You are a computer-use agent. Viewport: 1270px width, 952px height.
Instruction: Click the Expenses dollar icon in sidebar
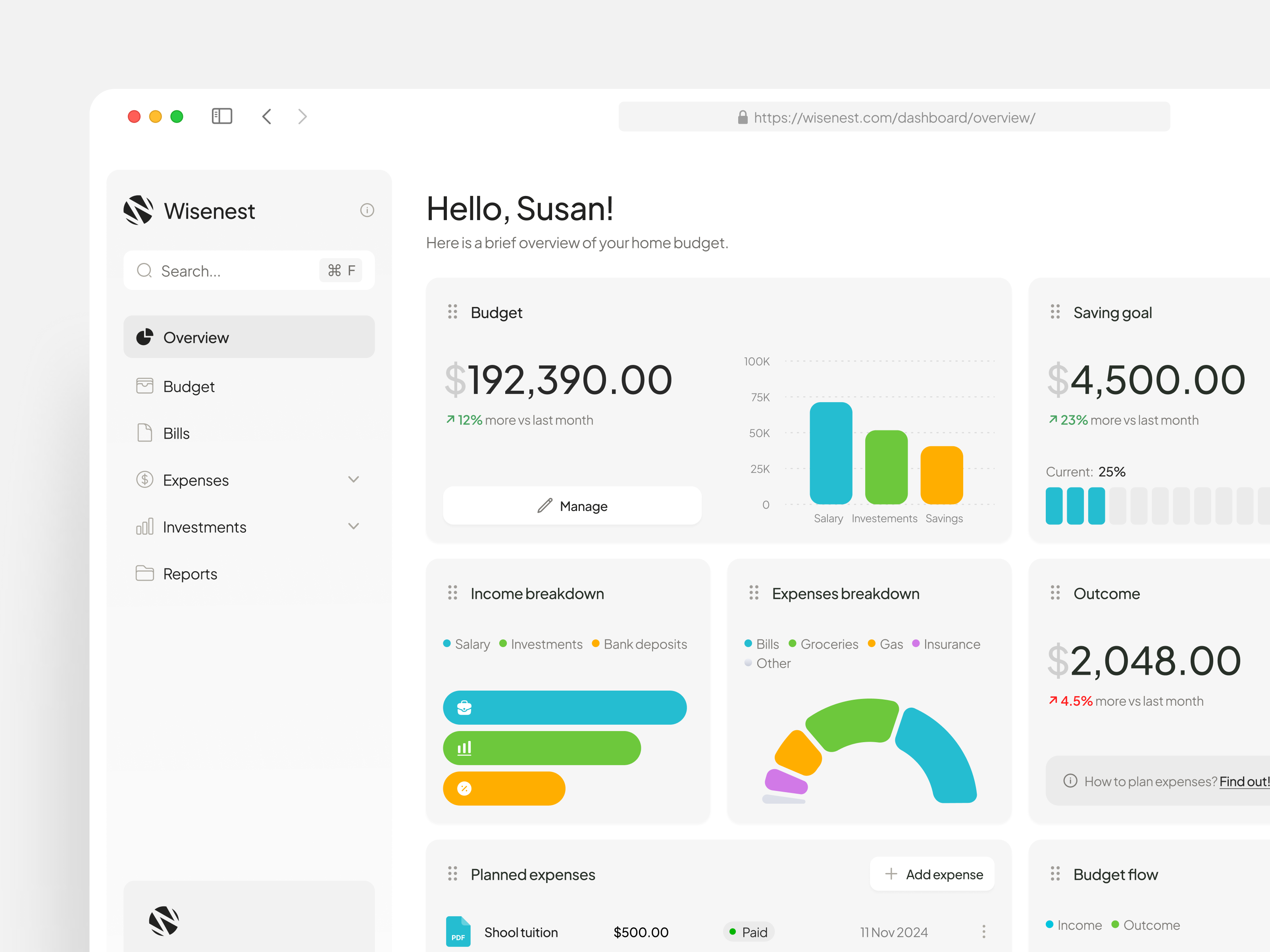[x=145, y=480]
